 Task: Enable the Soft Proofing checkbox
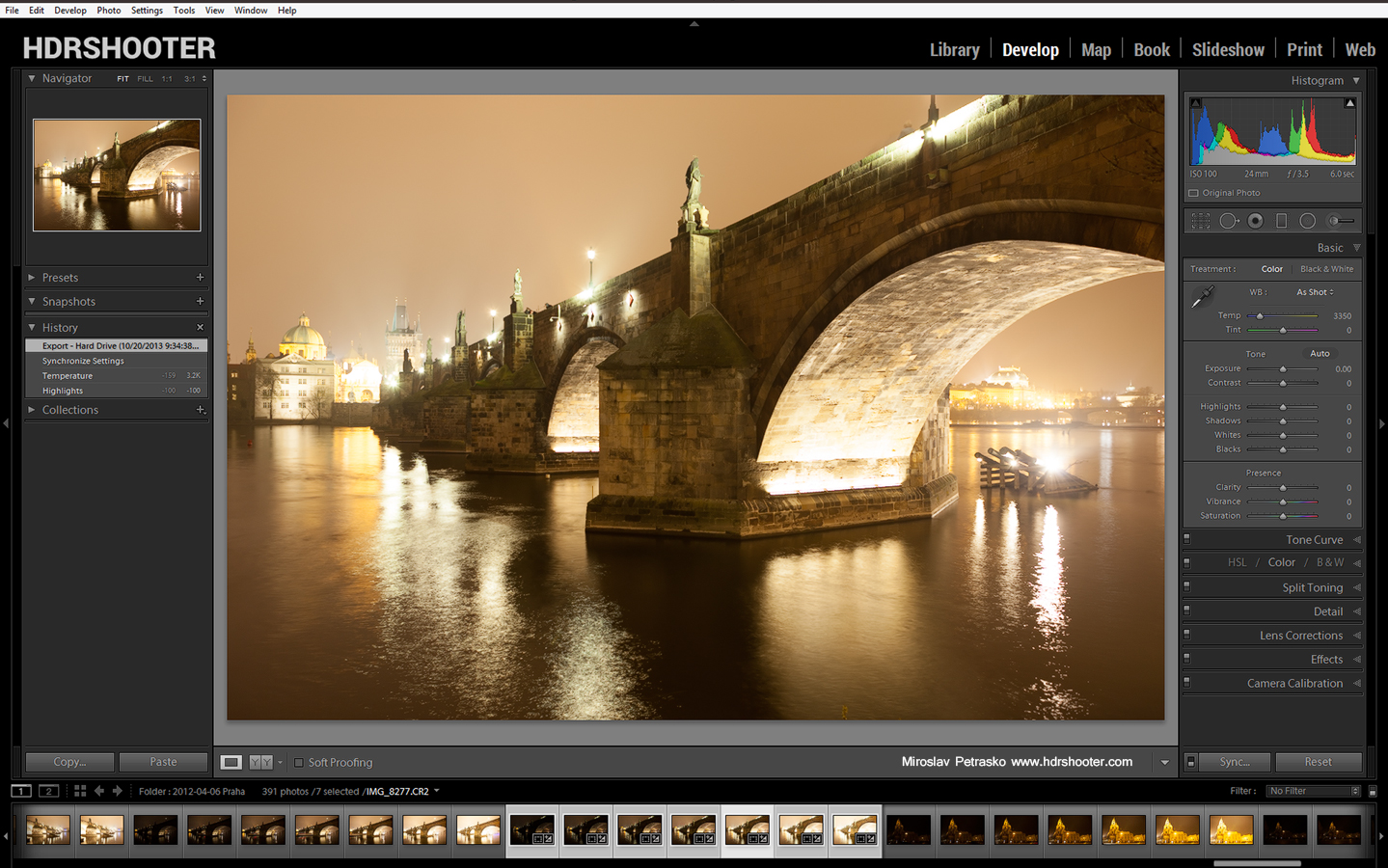(x=299, y=762)
